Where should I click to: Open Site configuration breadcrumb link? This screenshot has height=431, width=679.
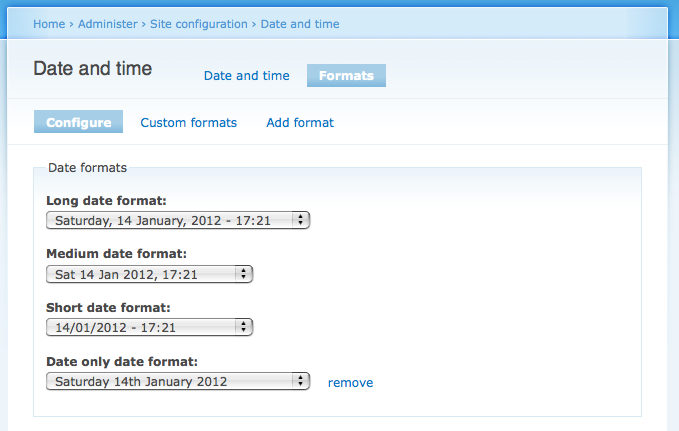point(199,24)
